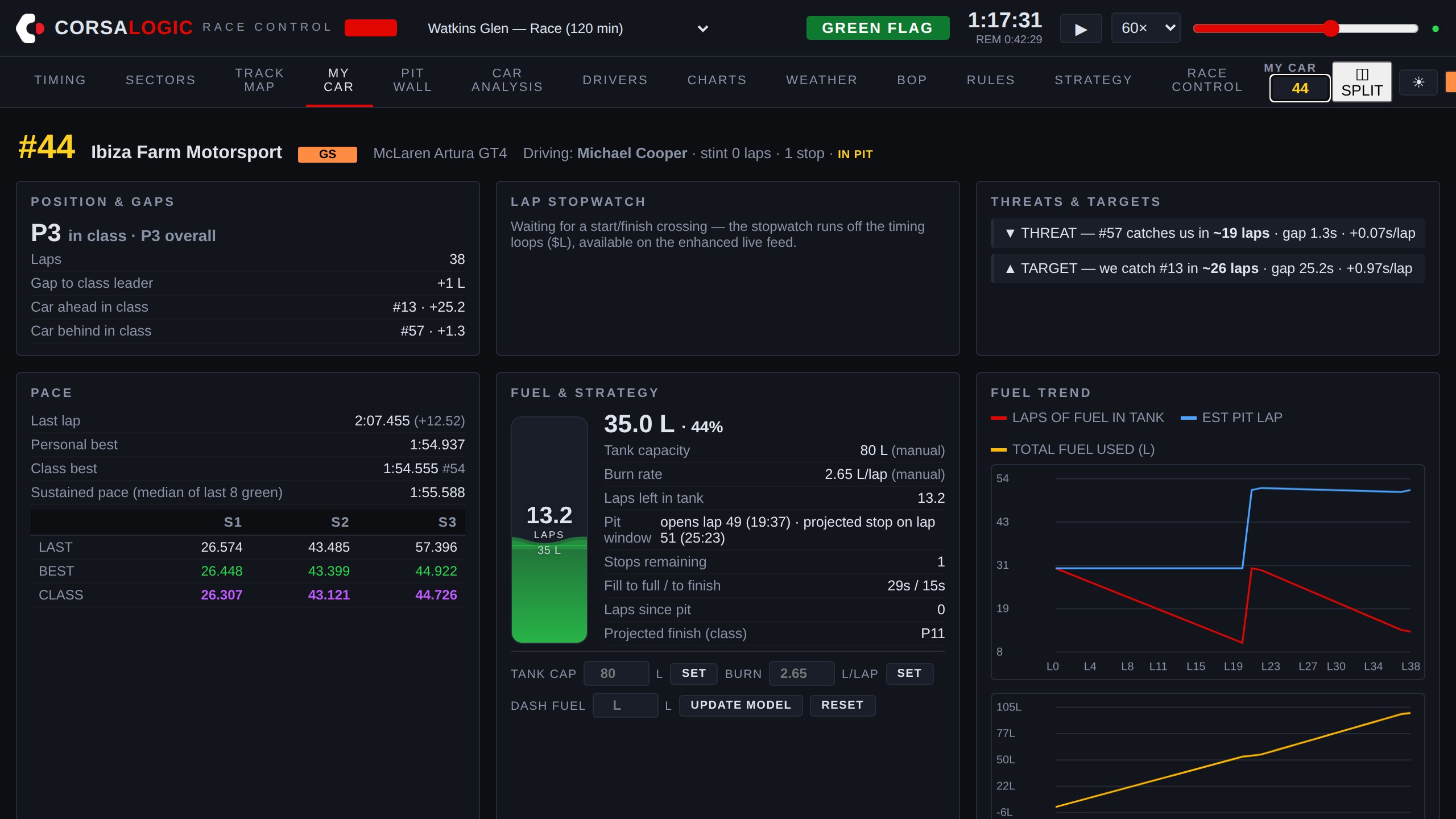Click the Class best 1:54.555 #54 value
This screenshot has width=1456, height=819.
424,469
